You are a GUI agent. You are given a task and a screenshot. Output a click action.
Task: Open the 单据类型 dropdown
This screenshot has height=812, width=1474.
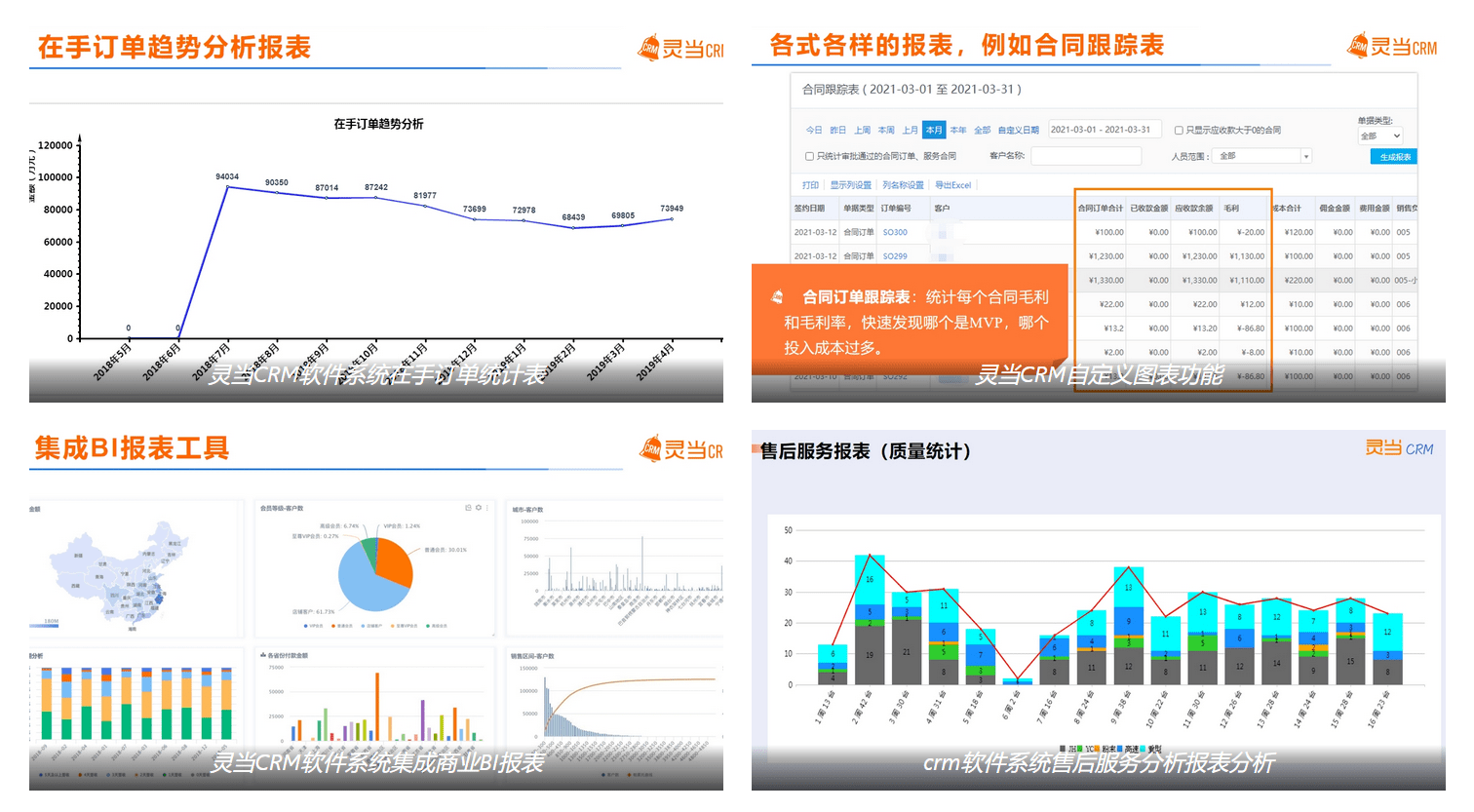[x=1379, y=136]
